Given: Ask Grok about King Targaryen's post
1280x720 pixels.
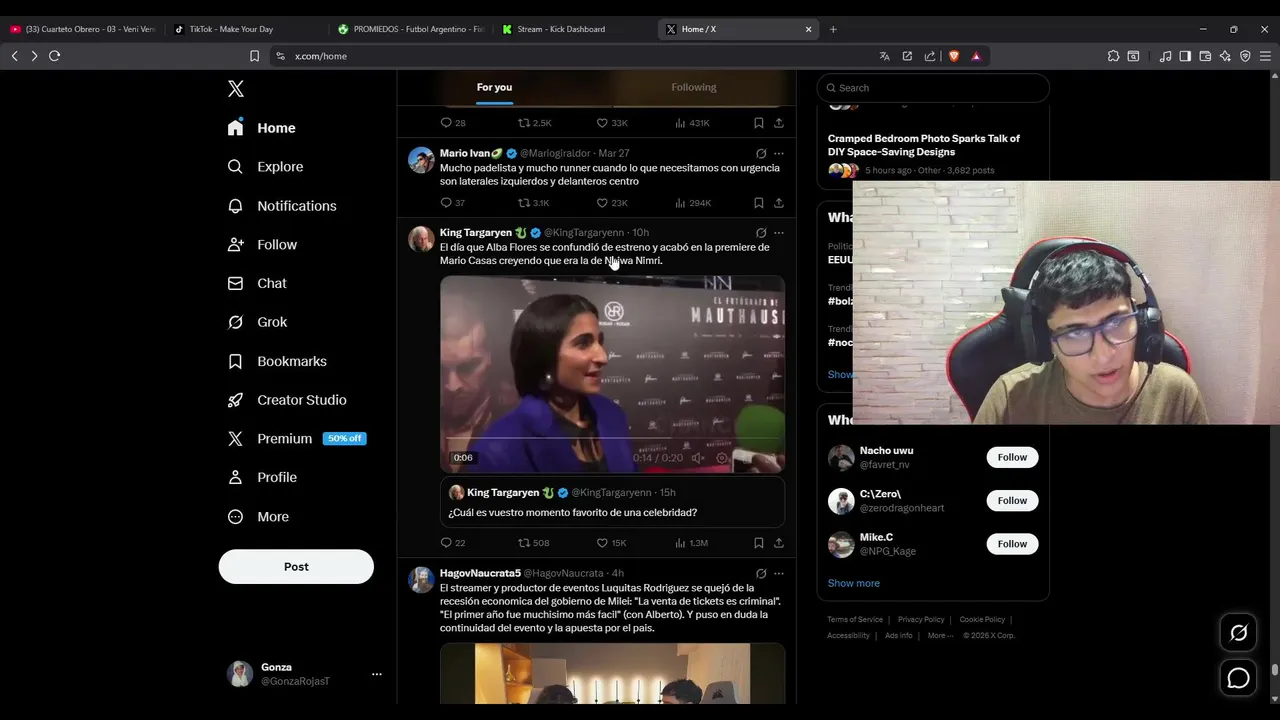Looking at the screenshot, I should [761, 233].
